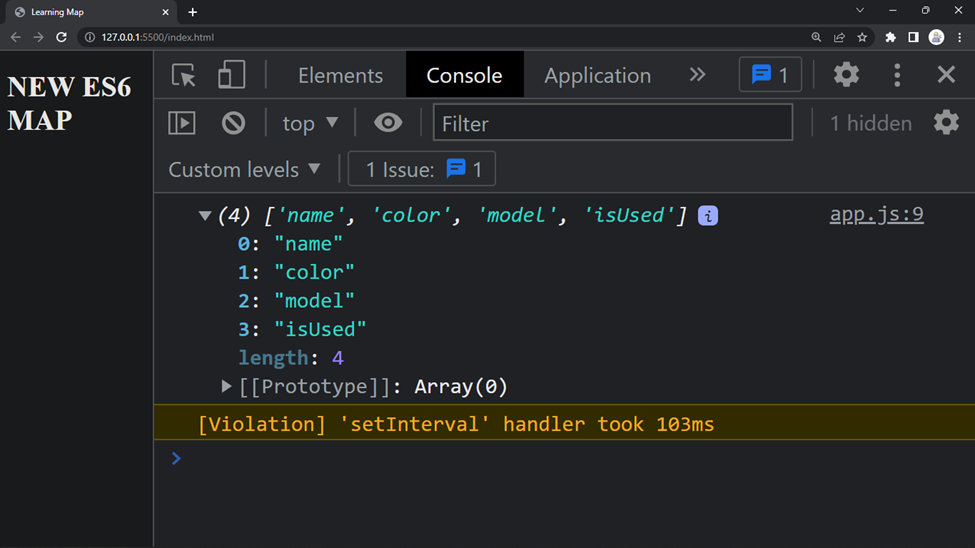Focus the console Filter field
The height and width of the screenshot is (548, 975).
coord(612,123)
